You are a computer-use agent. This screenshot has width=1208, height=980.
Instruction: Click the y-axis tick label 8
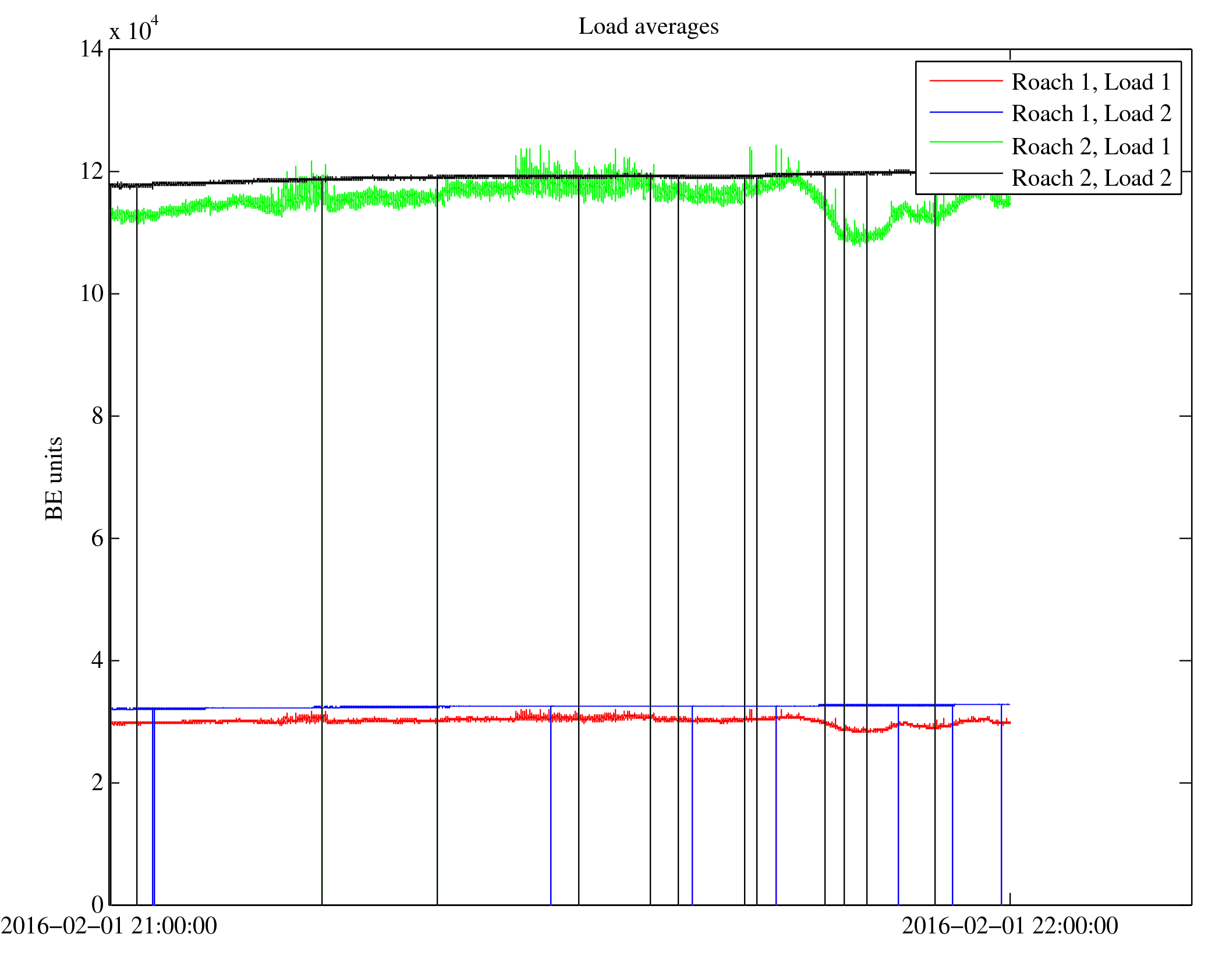pyautogui.click(x=97, y=416)
